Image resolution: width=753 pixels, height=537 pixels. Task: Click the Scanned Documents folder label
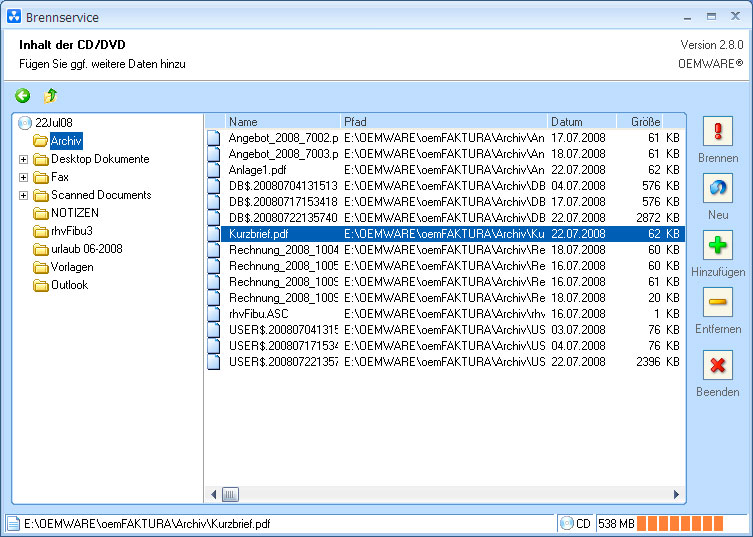click(x=101, y=195)
